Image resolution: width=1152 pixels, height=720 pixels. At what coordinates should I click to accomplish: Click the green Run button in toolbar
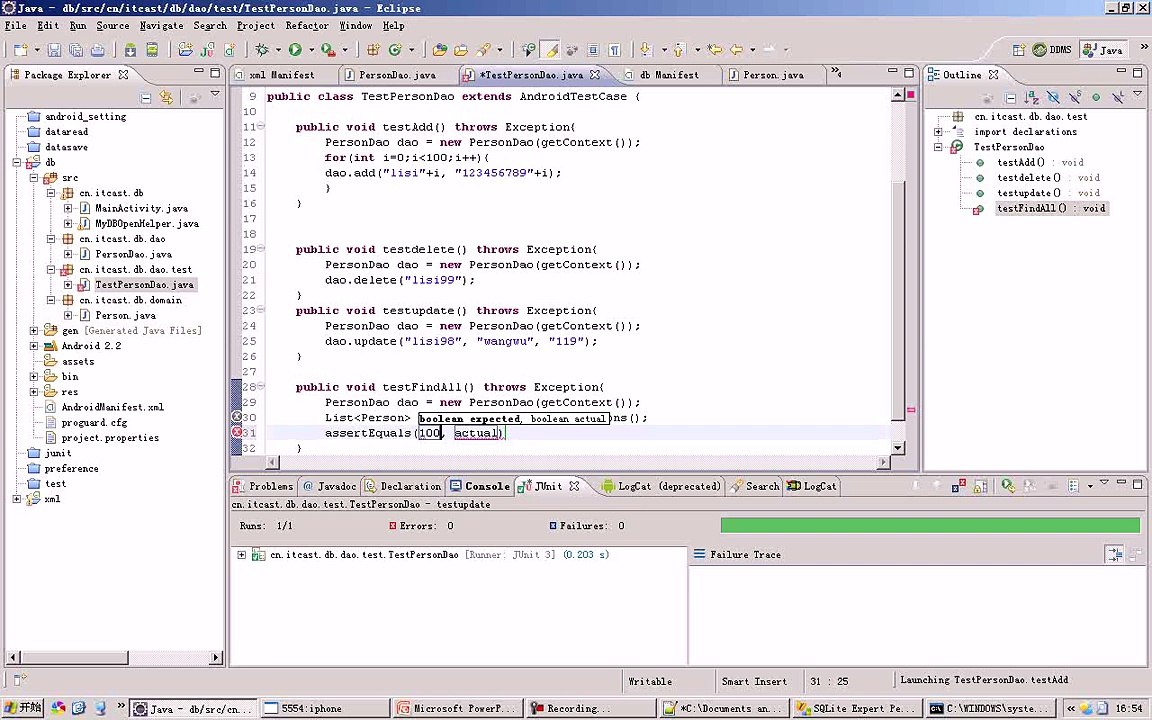coord(295,50)
